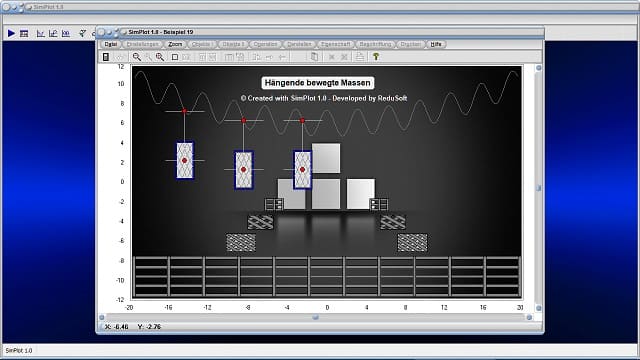640x360 pixels.
Task: Click the left end button of the horizontal scrollbar
Action: click(102, 317)
